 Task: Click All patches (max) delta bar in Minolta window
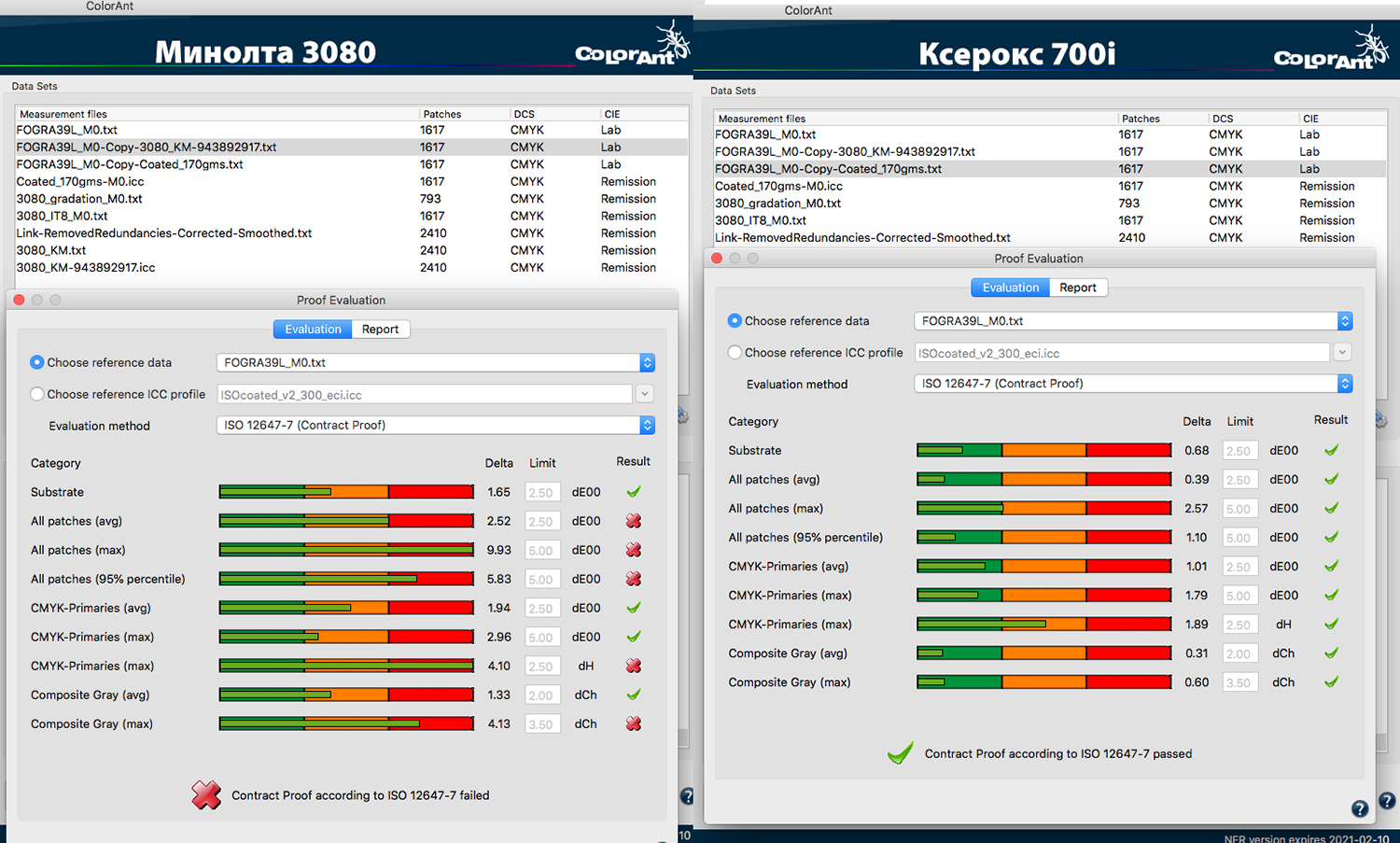346,550
